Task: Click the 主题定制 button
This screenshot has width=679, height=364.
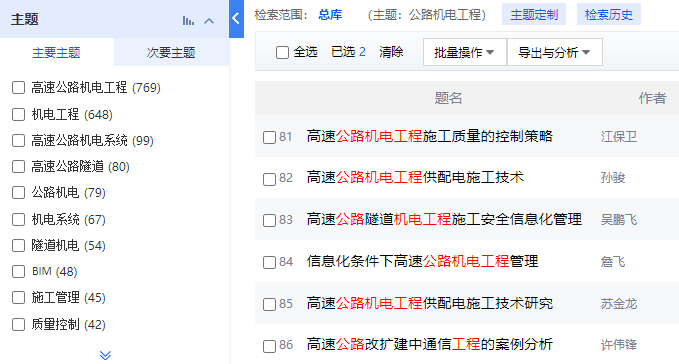Action: click(x=534, y=15)
